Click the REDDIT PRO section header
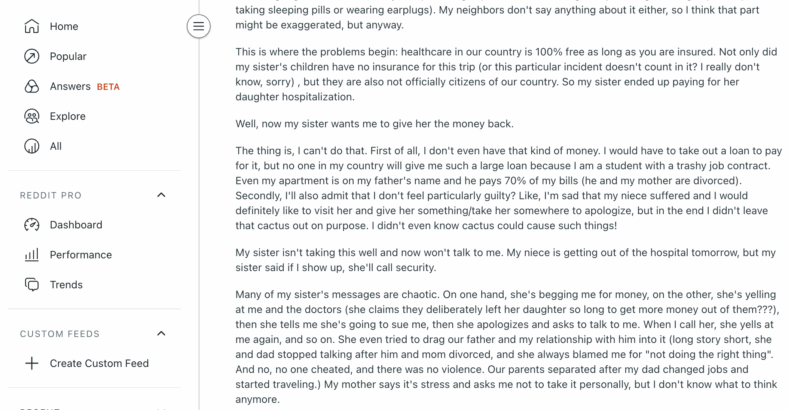The width and height of the screenshot is (788, 410). [x=51, y=195]
